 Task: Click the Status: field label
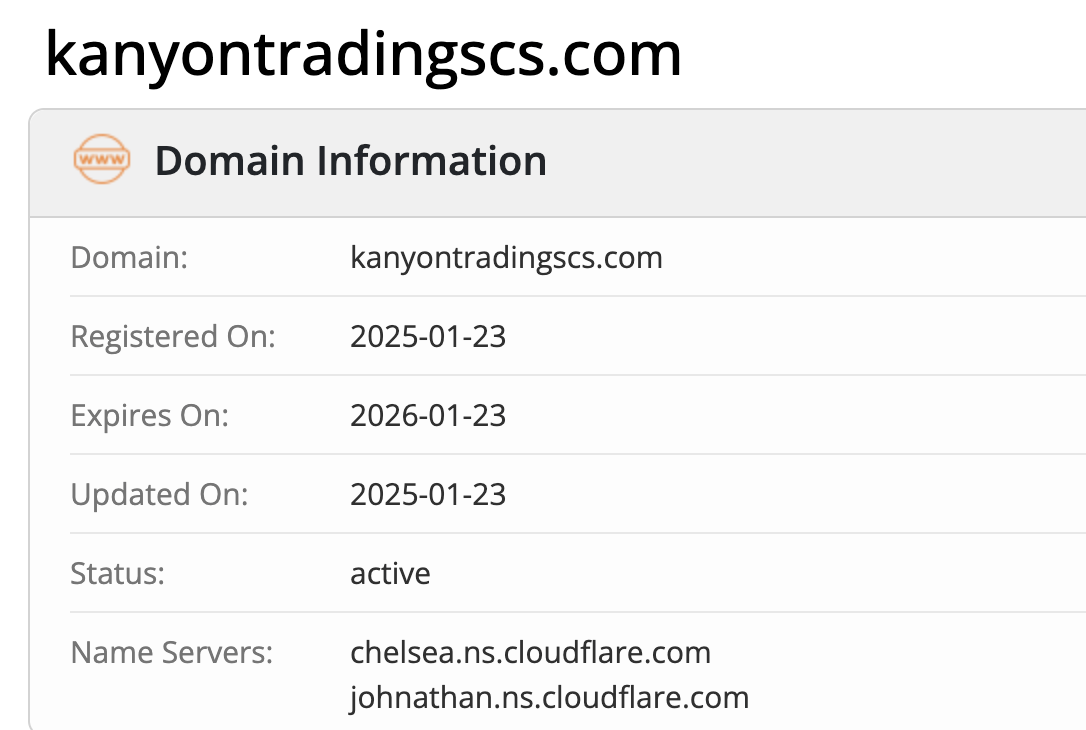point(117,574)
